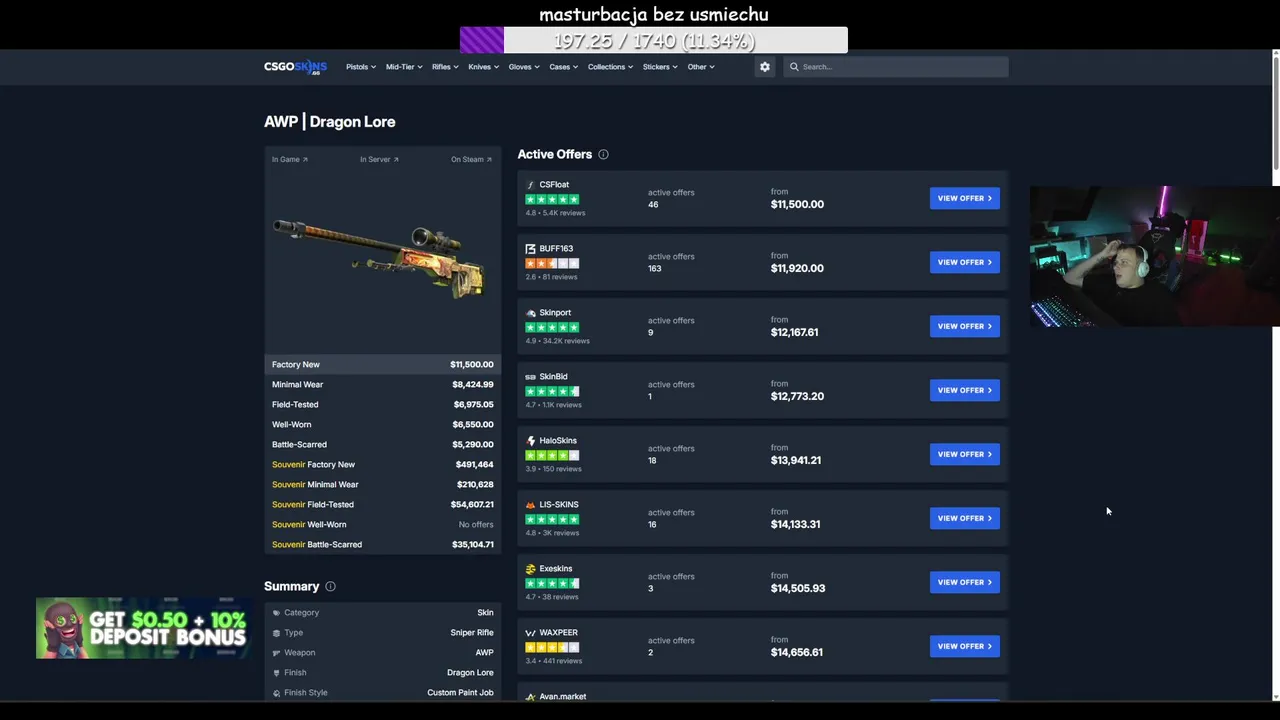Select the Well-Worn price row
Image resolution: width=1280 pixels, height=720 pixels.
(383, 424)
